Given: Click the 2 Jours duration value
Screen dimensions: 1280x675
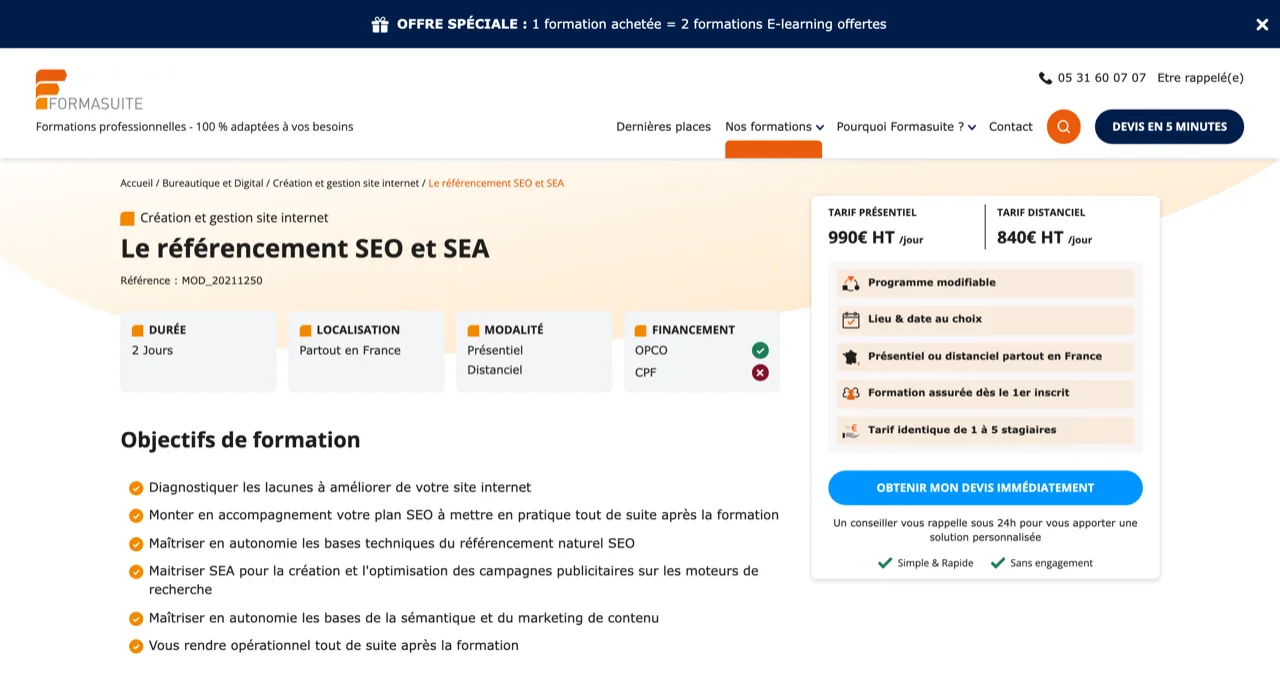Looking at the screenshot, I should point(152,350).
